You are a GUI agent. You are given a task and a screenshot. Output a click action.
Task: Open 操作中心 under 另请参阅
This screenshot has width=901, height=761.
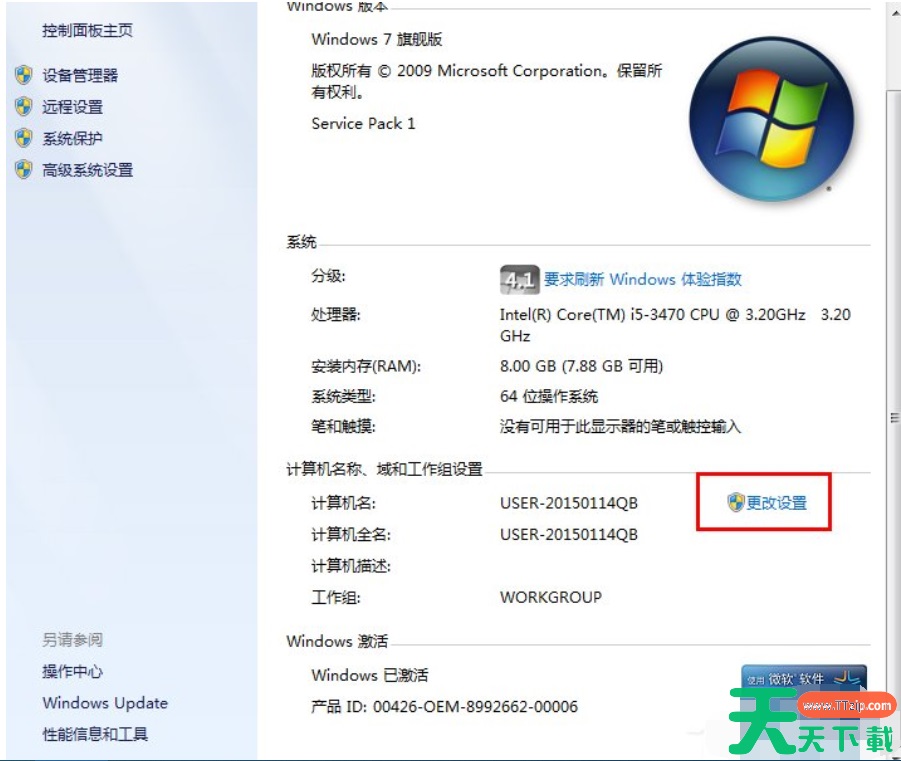pos(72,671)
